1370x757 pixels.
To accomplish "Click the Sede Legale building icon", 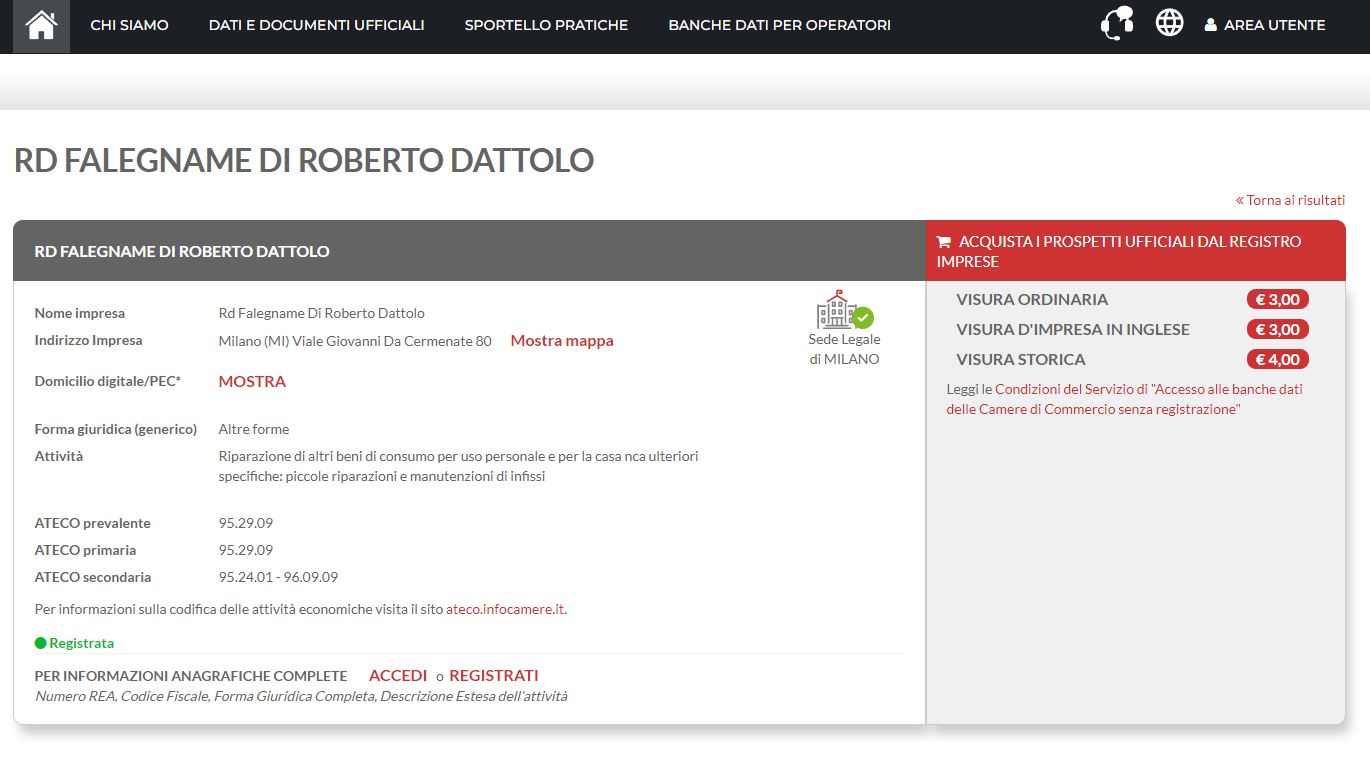I will pos(838,311).
